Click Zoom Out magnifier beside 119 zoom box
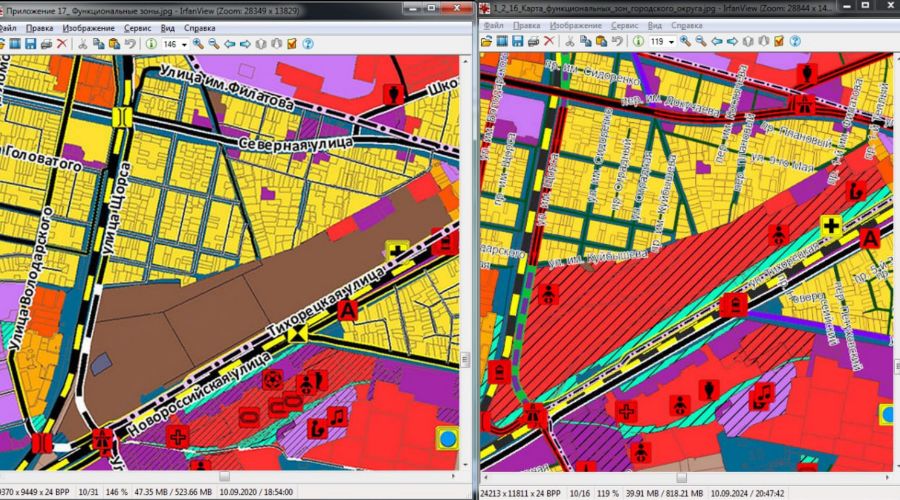This screenshot has width=900, height=500. tap(701, 42)
